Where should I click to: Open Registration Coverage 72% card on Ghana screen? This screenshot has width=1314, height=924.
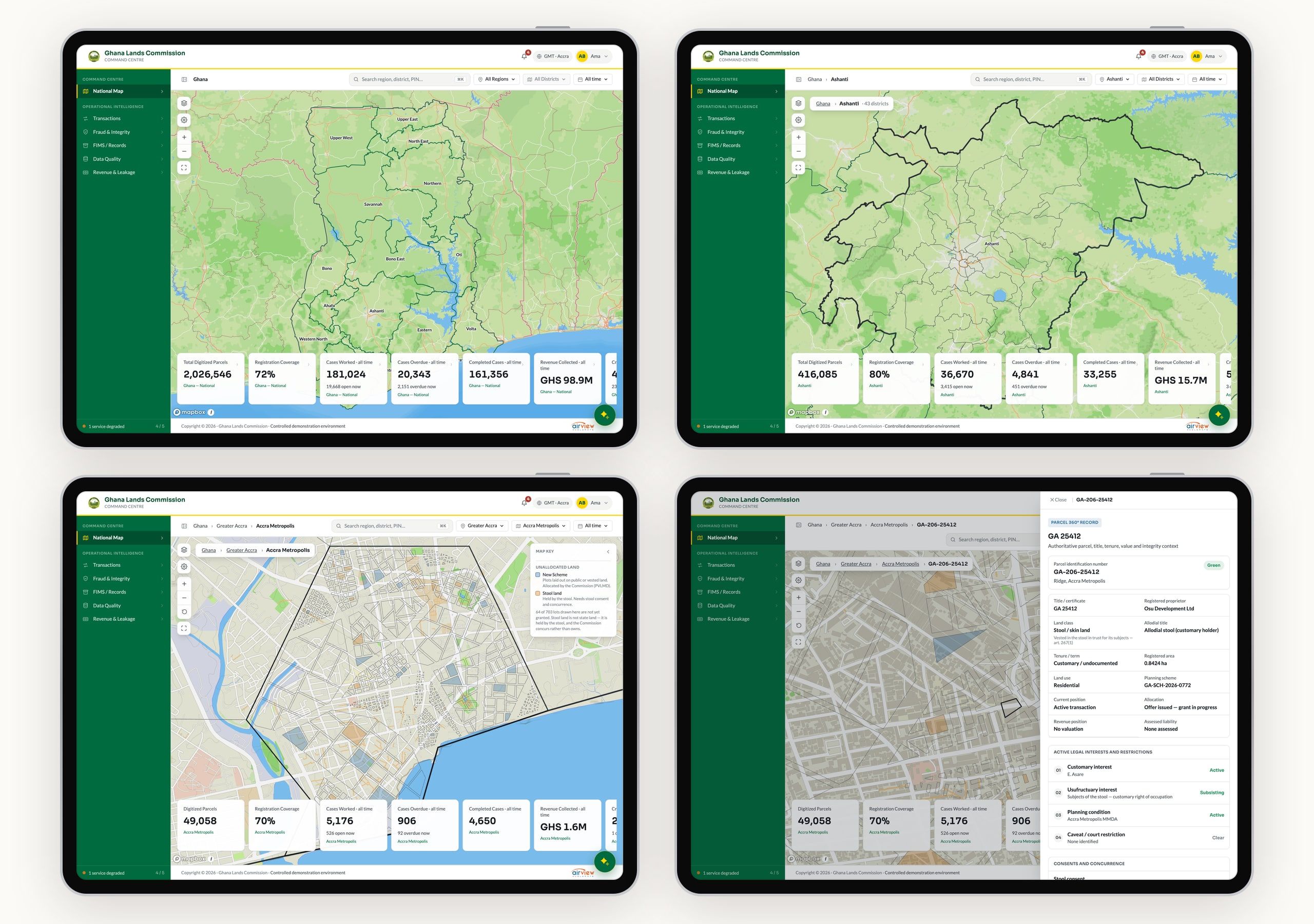282,378
